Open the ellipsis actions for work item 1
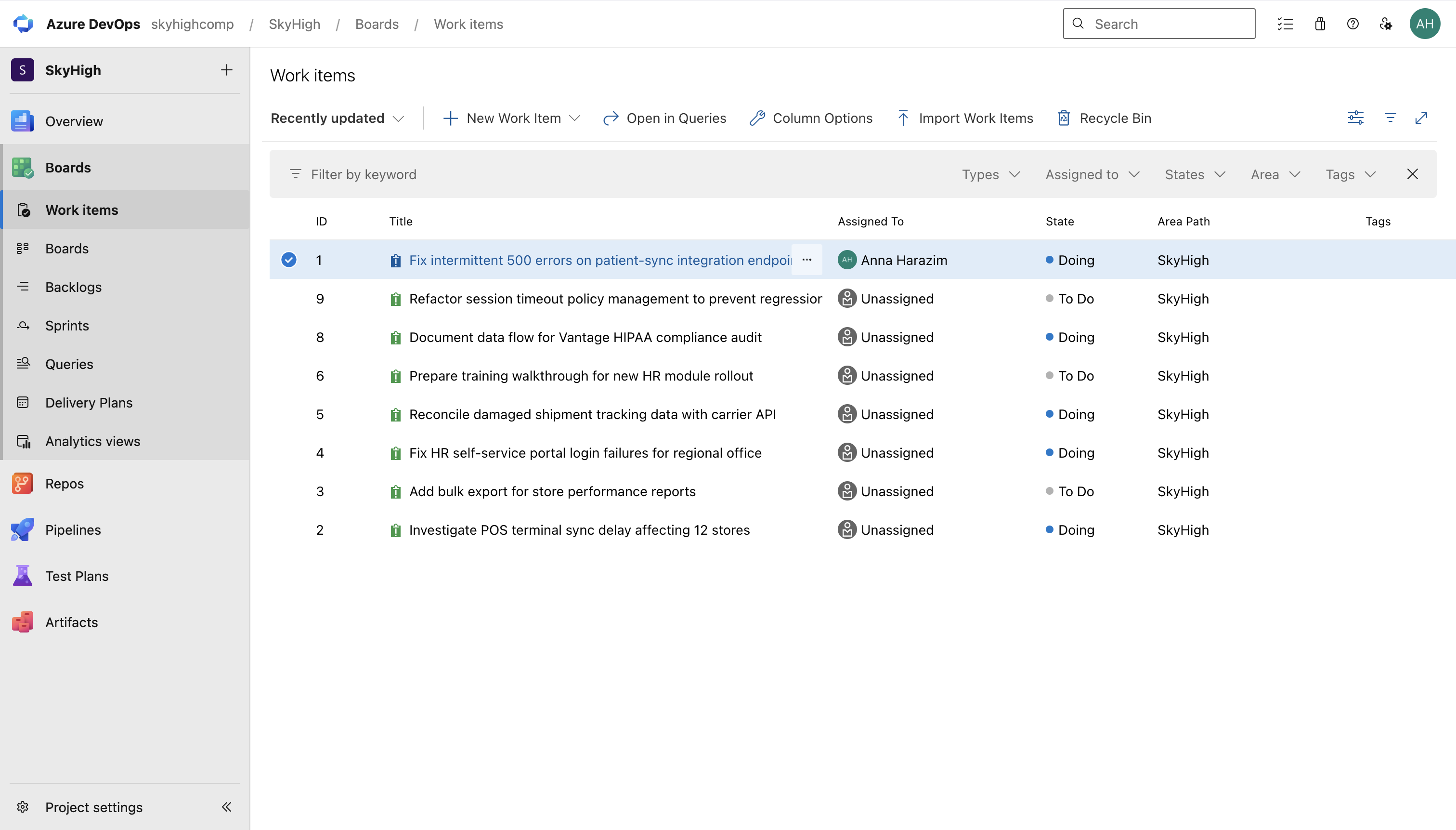This screenshot has height=830, width=1456. (806, 260)
